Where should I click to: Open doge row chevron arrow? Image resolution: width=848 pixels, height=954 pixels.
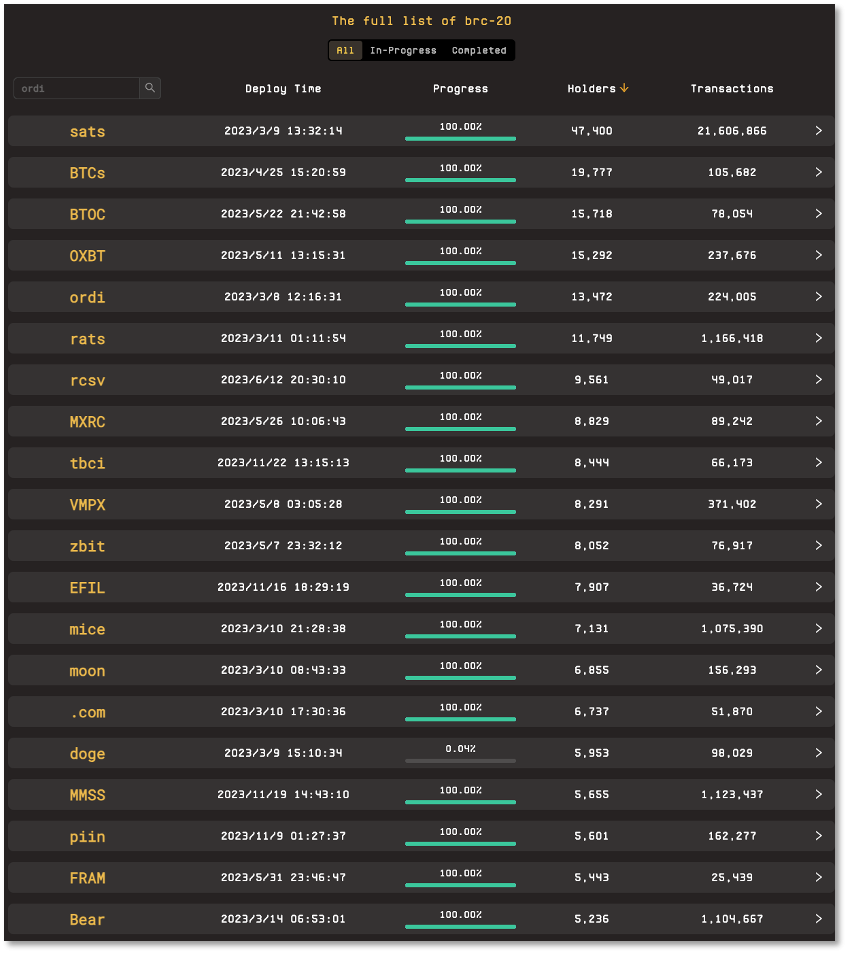pos(819,753)
